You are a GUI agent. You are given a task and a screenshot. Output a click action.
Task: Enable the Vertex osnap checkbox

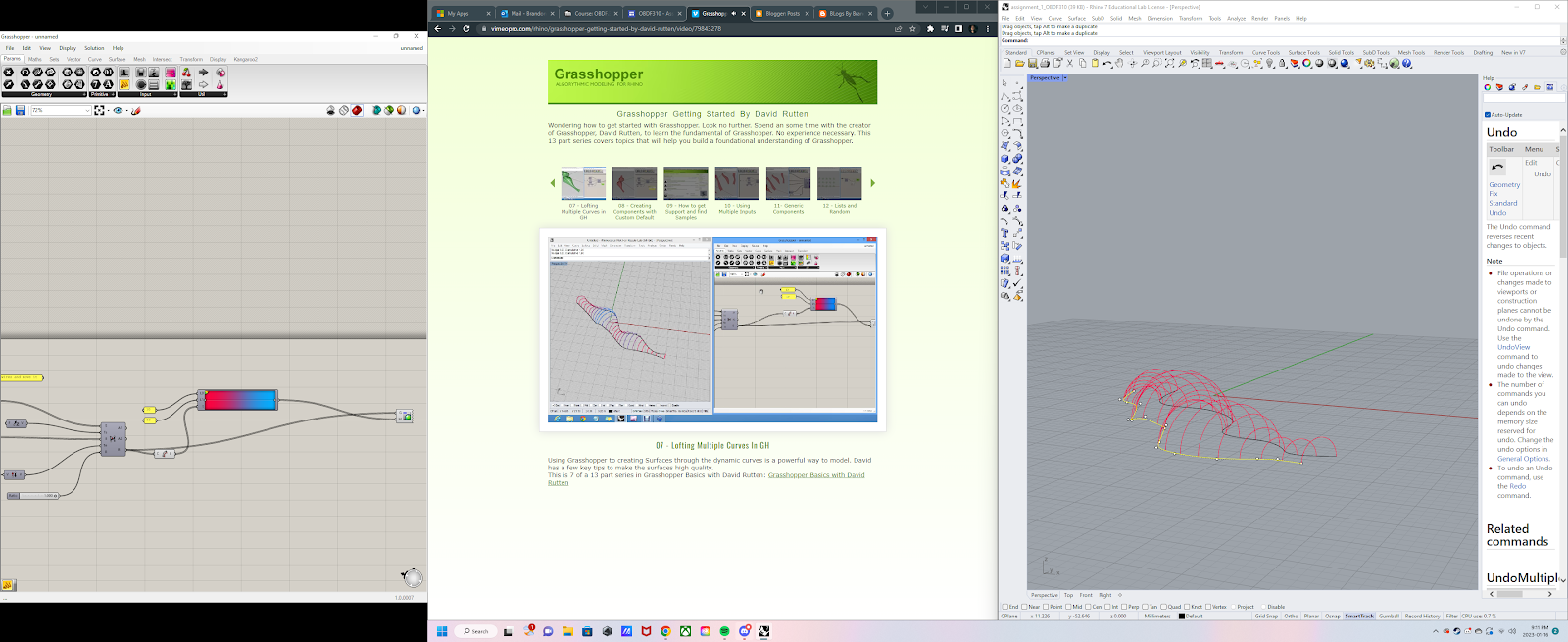click(1208, 607)
